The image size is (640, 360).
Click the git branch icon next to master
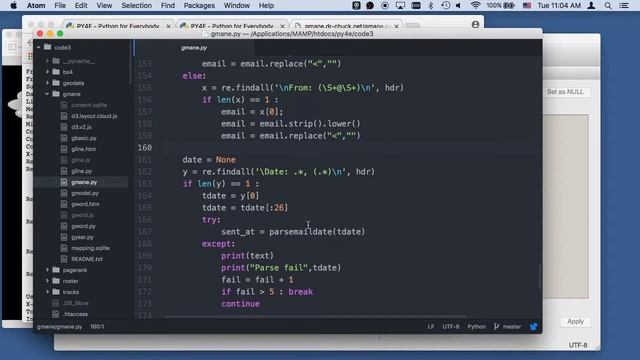coord(496,327)
